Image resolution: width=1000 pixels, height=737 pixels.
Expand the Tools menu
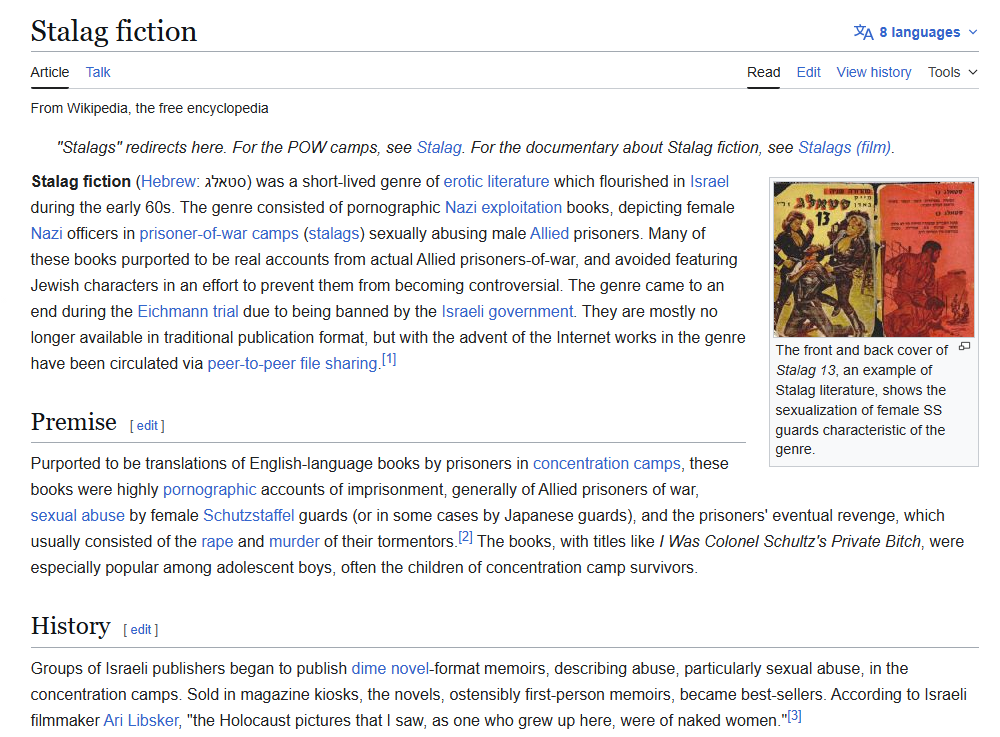(953, 72)
